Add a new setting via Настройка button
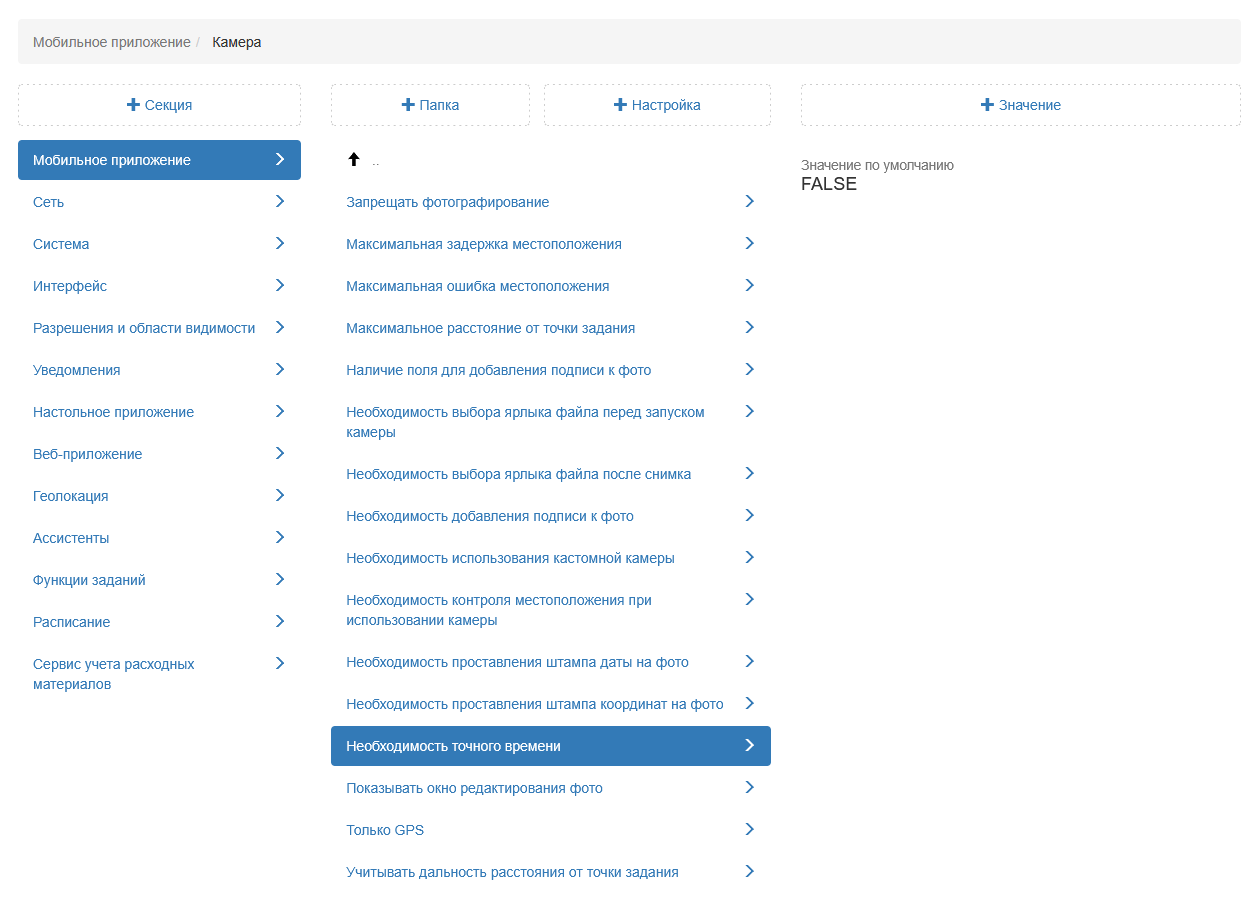 coord(657,105)
